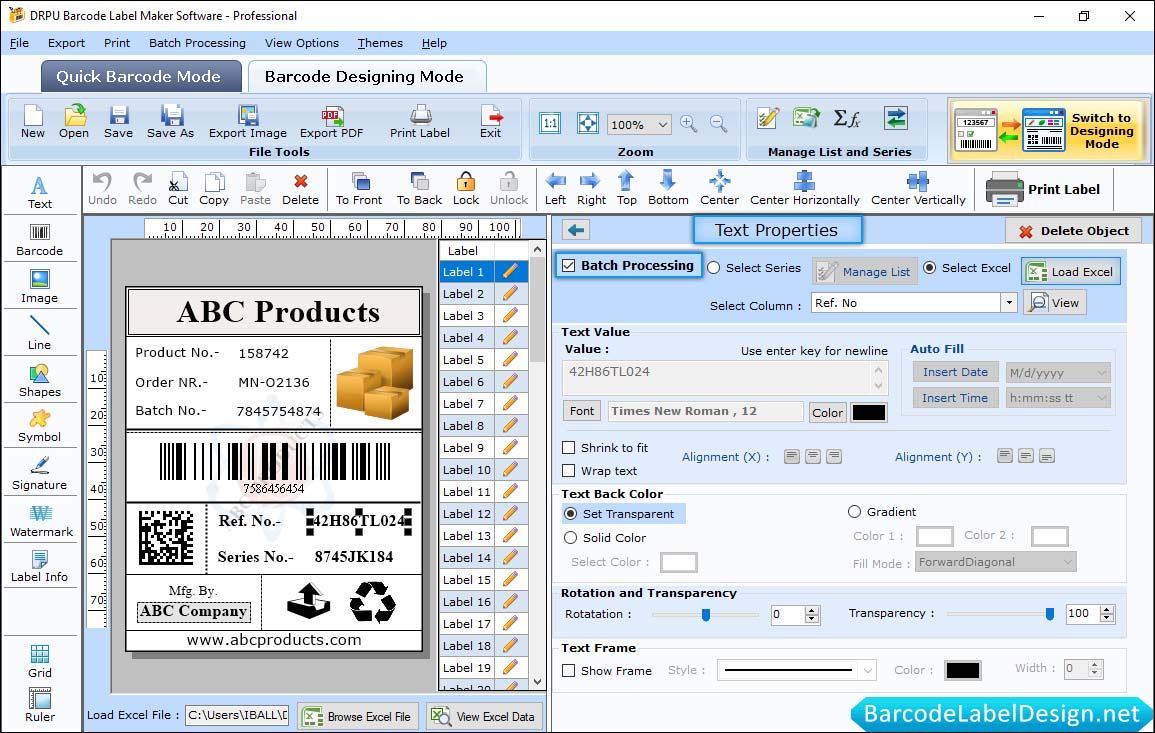Image resolution: width=1155 pixels, height=733 pixels.
Task: Click the Delete Object button
Action: pos(1073,231)
